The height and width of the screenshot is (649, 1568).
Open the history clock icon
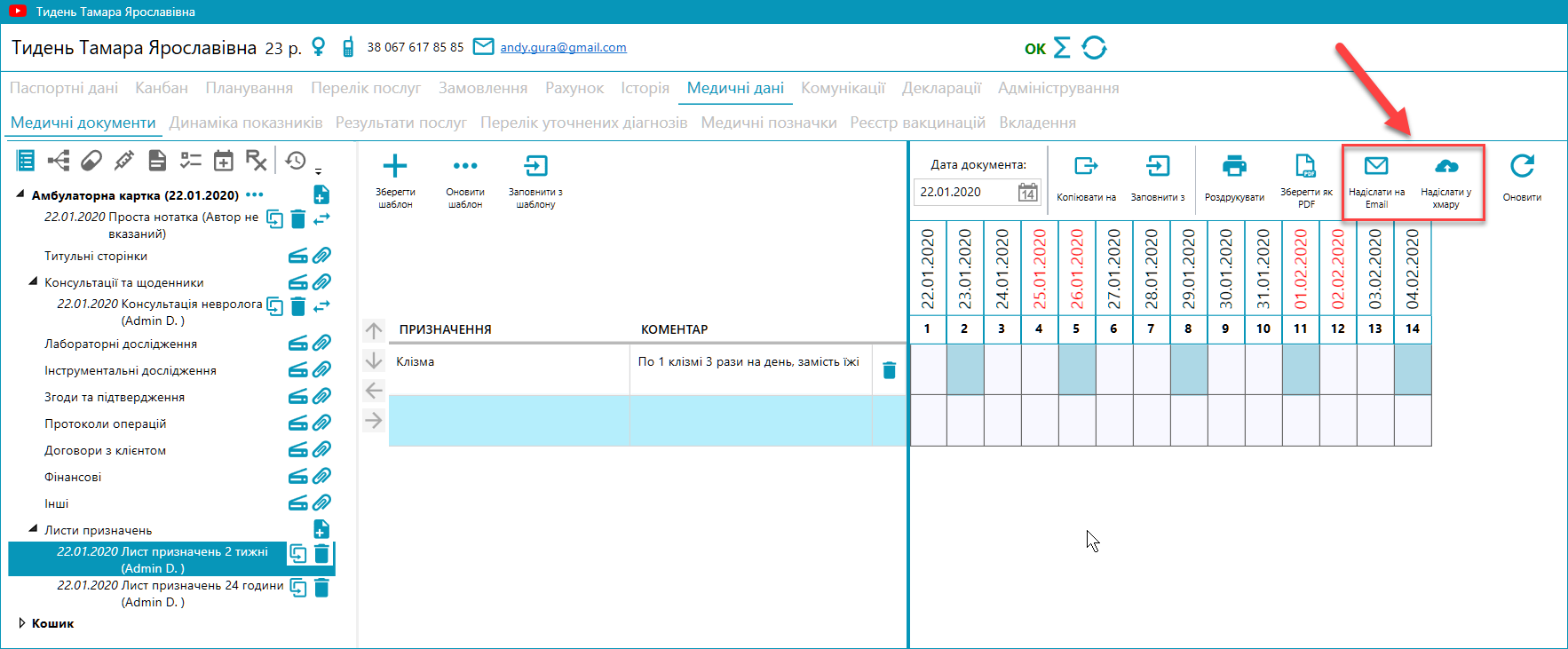(x=296, y=161)
